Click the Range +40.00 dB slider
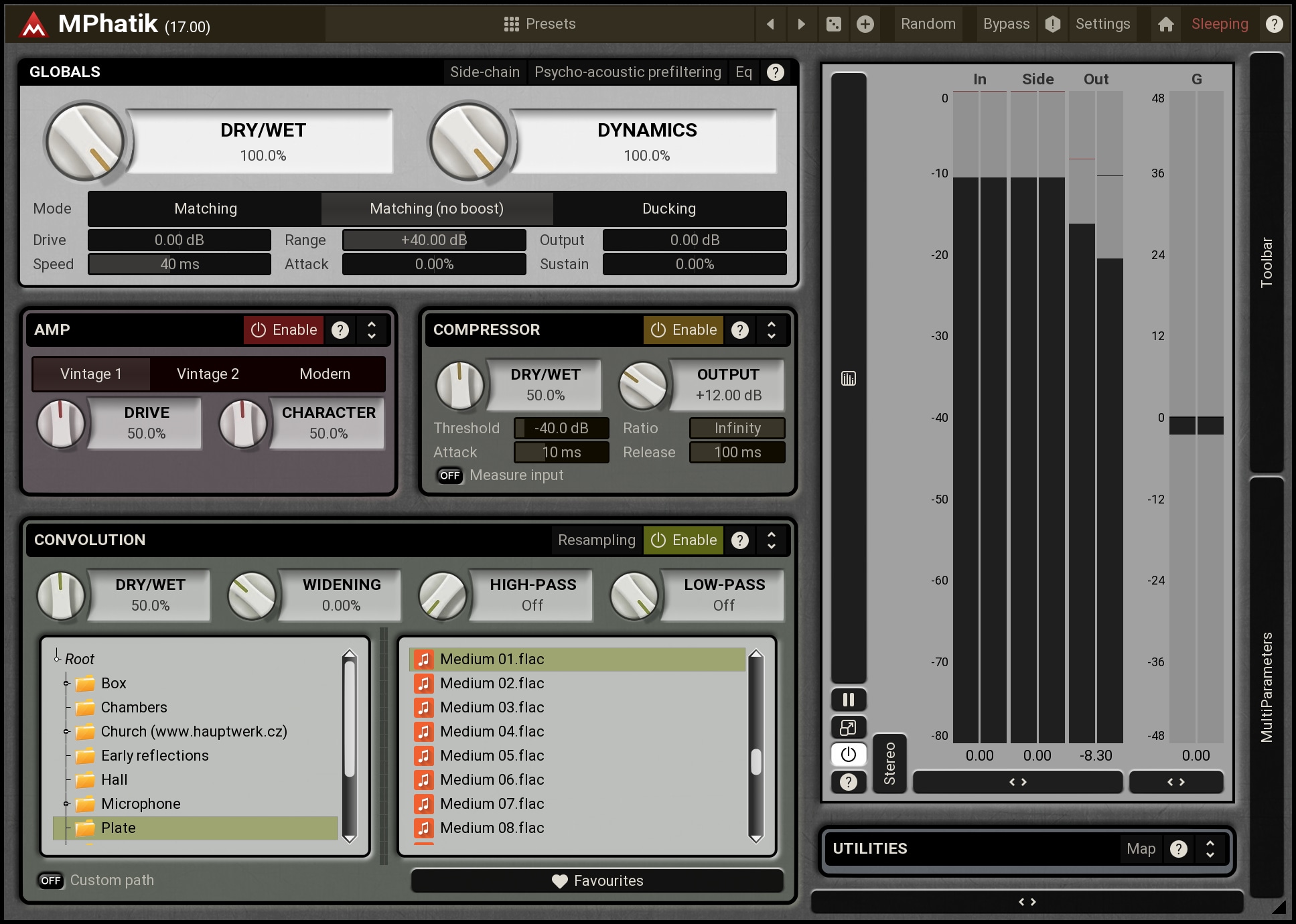Viewport: 1296px width, 924px height. pos(433,240)
